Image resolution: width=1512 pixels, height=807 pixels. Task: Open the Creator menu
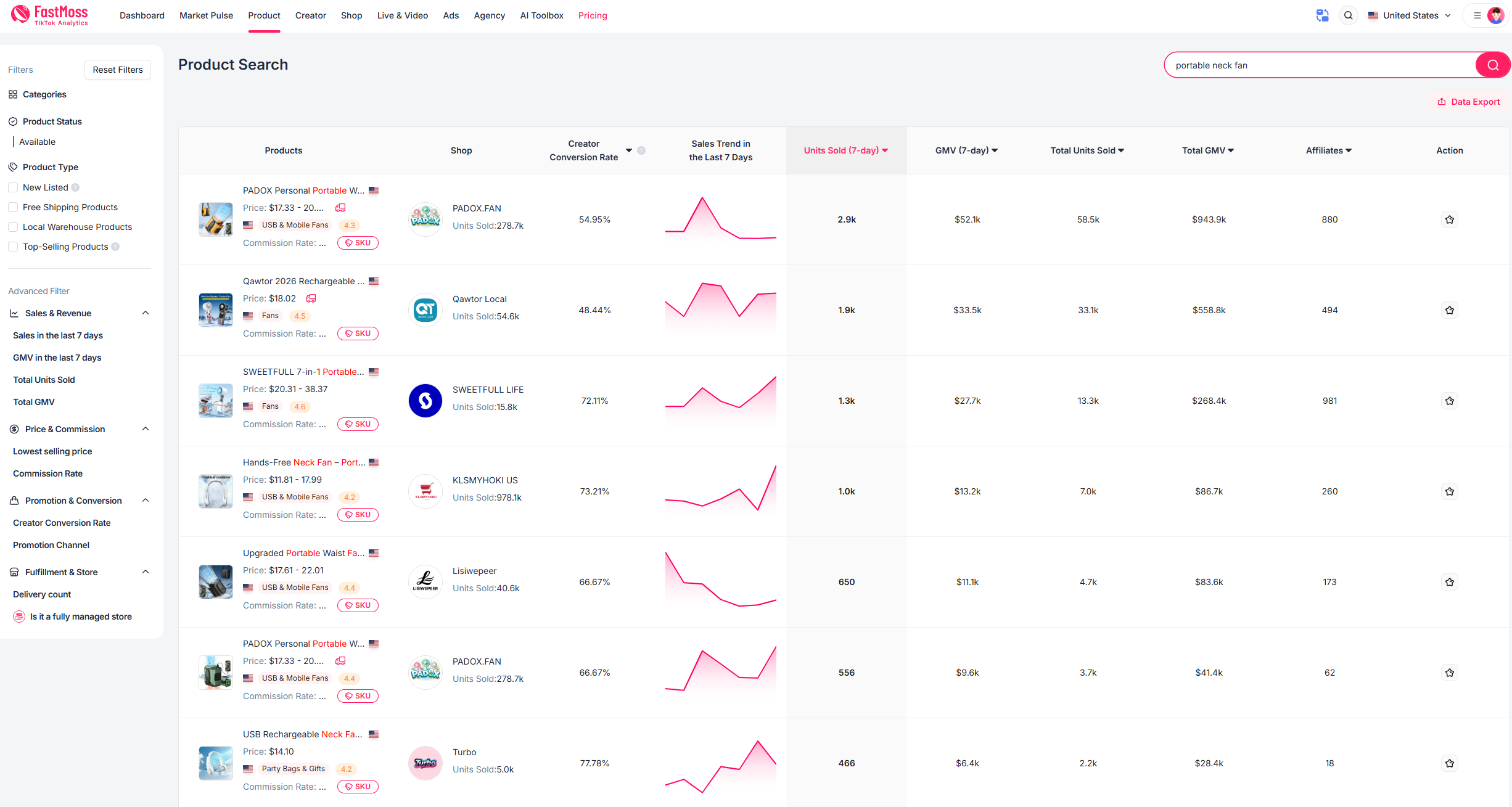point(311,15)
